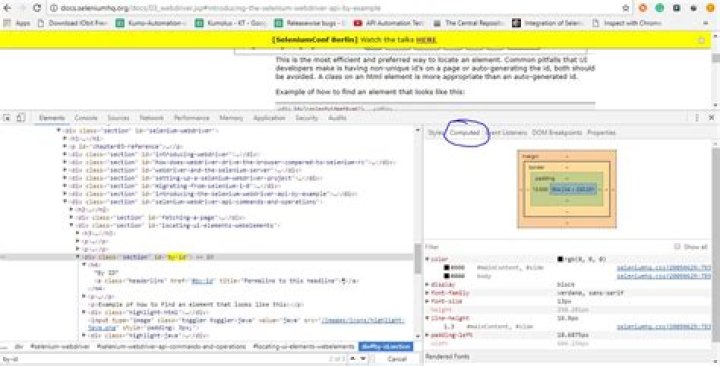The width and height of the screenshot is (720, 366).
Task: Click the green extension icon in toolbar
Action: (659, 8)
